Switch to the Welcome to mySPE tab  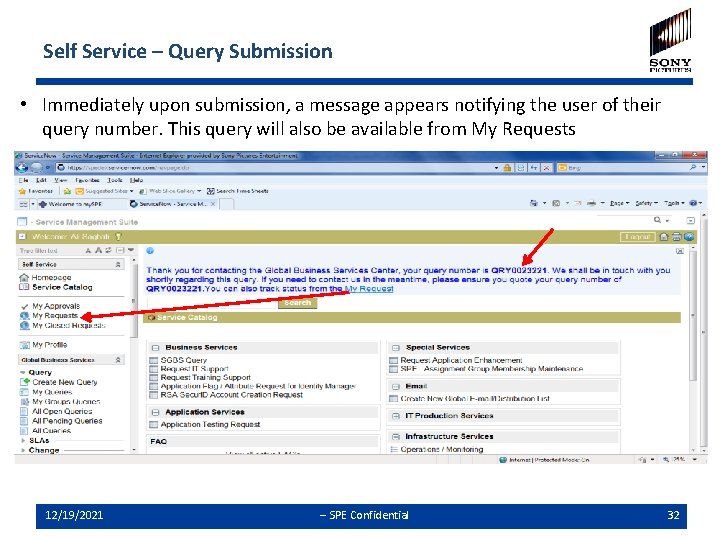pyautogui.click(x=76, y=204)
